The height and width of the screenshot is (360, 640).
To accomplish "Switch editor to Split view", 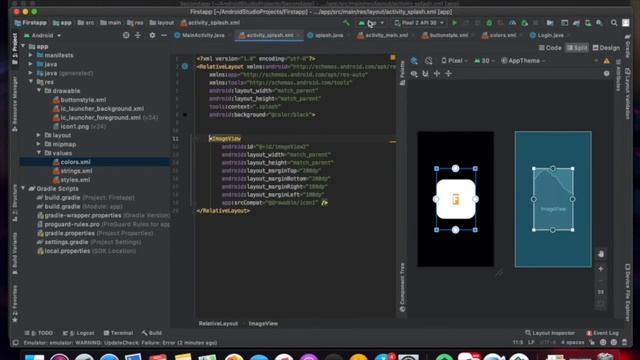I will tap(577, 48).
